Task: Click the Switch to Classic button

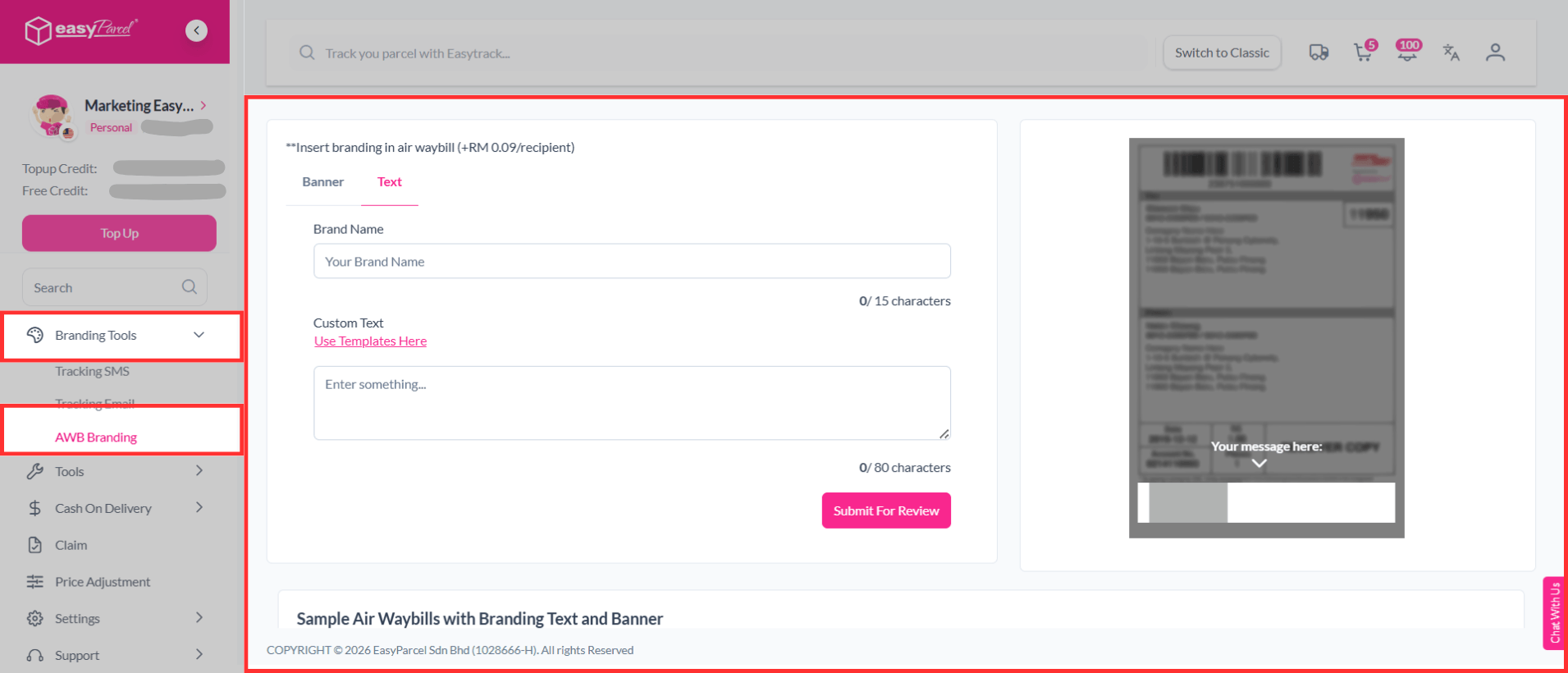Action: point(1221,53)
